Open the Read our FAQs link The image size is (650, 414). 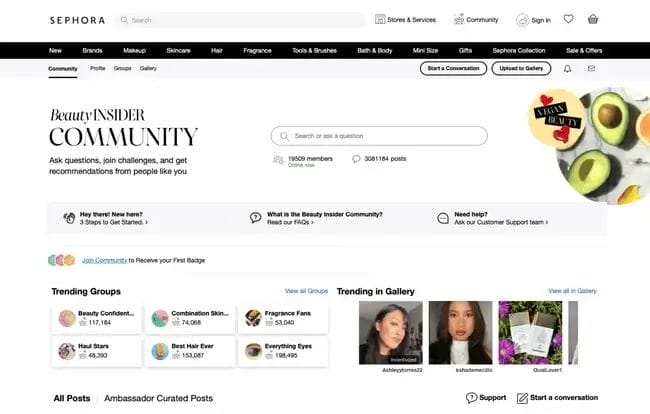(x=290, y=223)
